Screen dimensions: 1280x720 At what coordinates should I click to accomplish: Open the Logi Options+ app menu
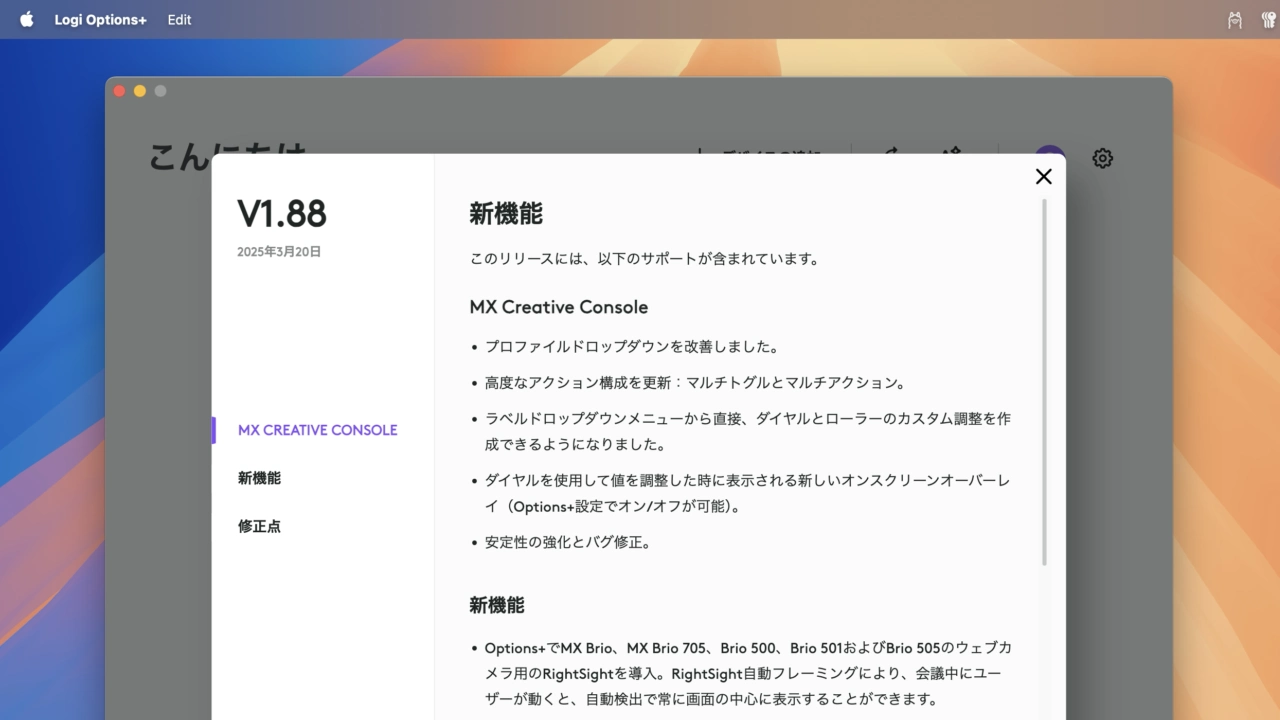point(100,20)
